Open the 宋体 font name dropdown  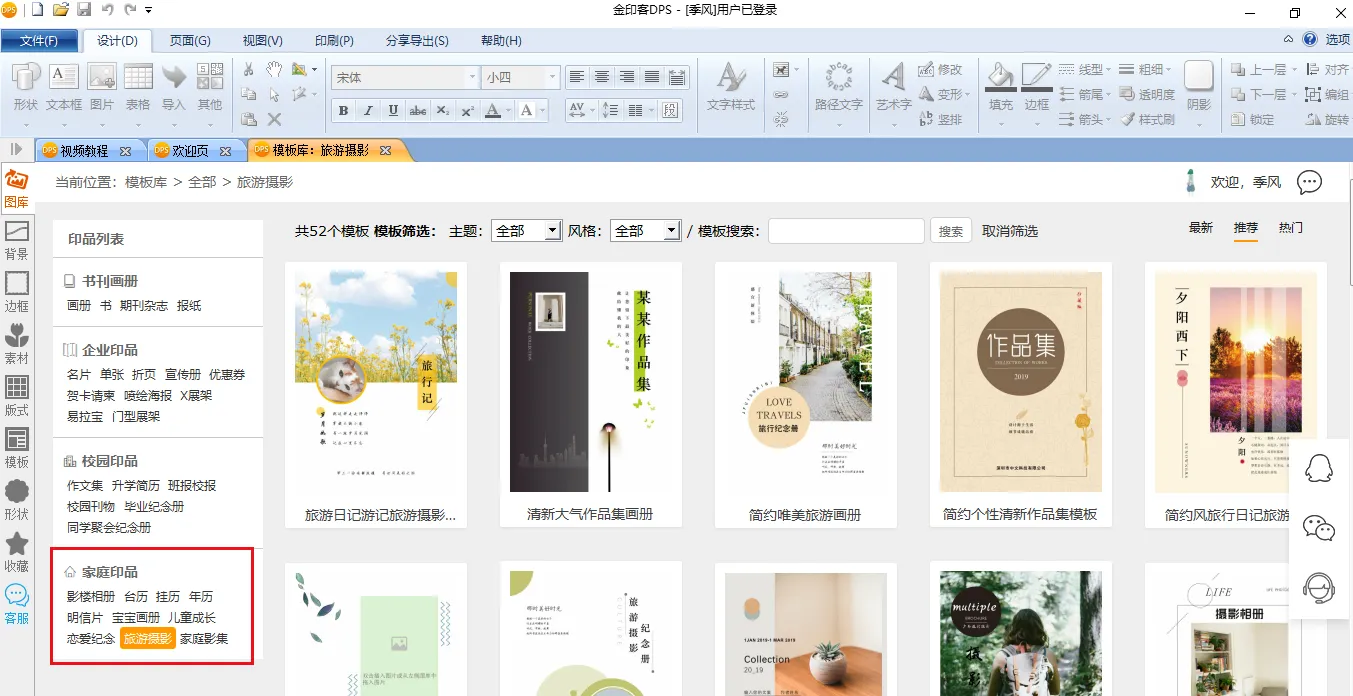coord(471,77)
